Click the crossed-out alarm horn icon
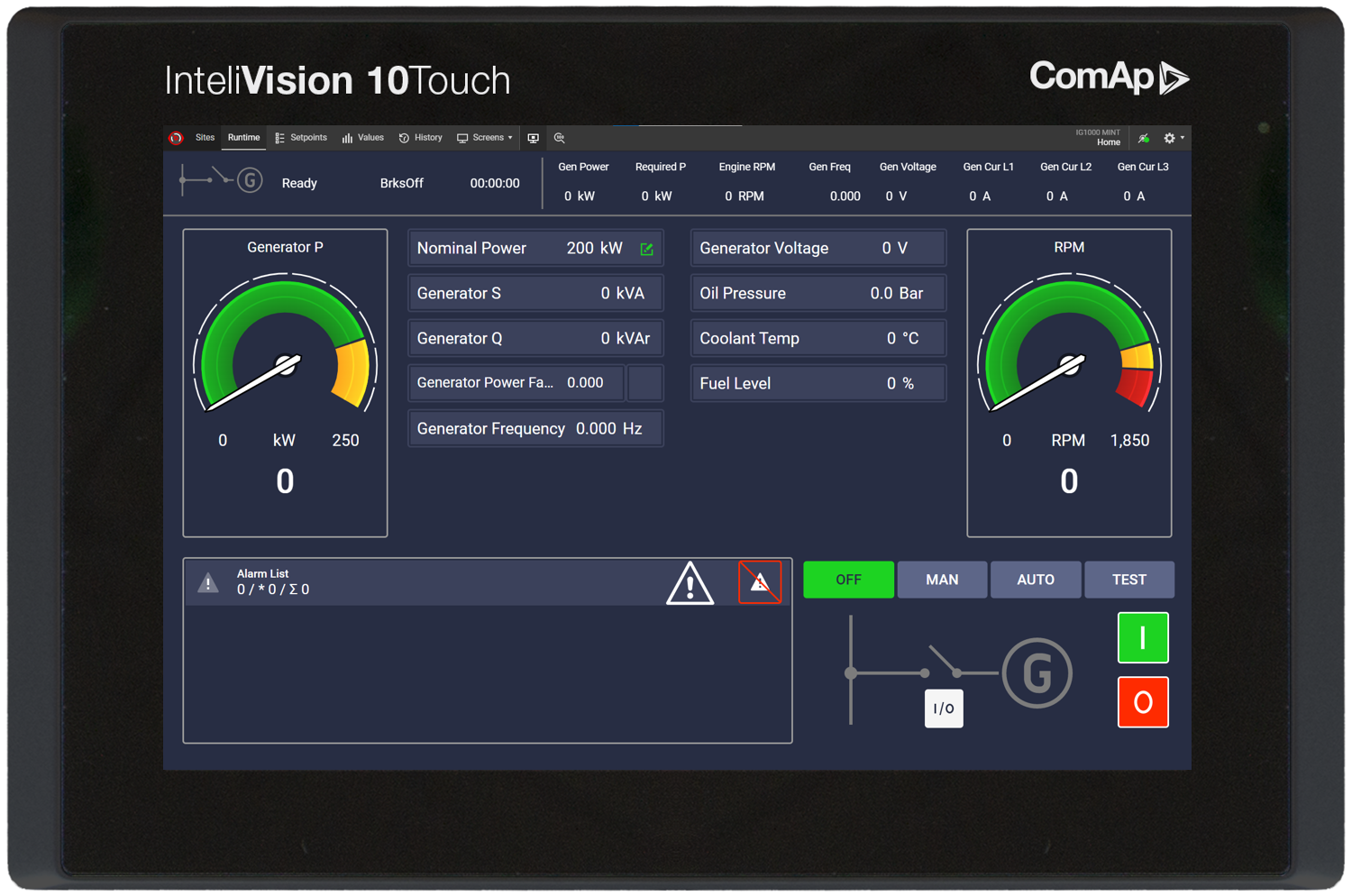Viewport: 1352px width, 896px height. pyautogui.click(x=759, y=581)
